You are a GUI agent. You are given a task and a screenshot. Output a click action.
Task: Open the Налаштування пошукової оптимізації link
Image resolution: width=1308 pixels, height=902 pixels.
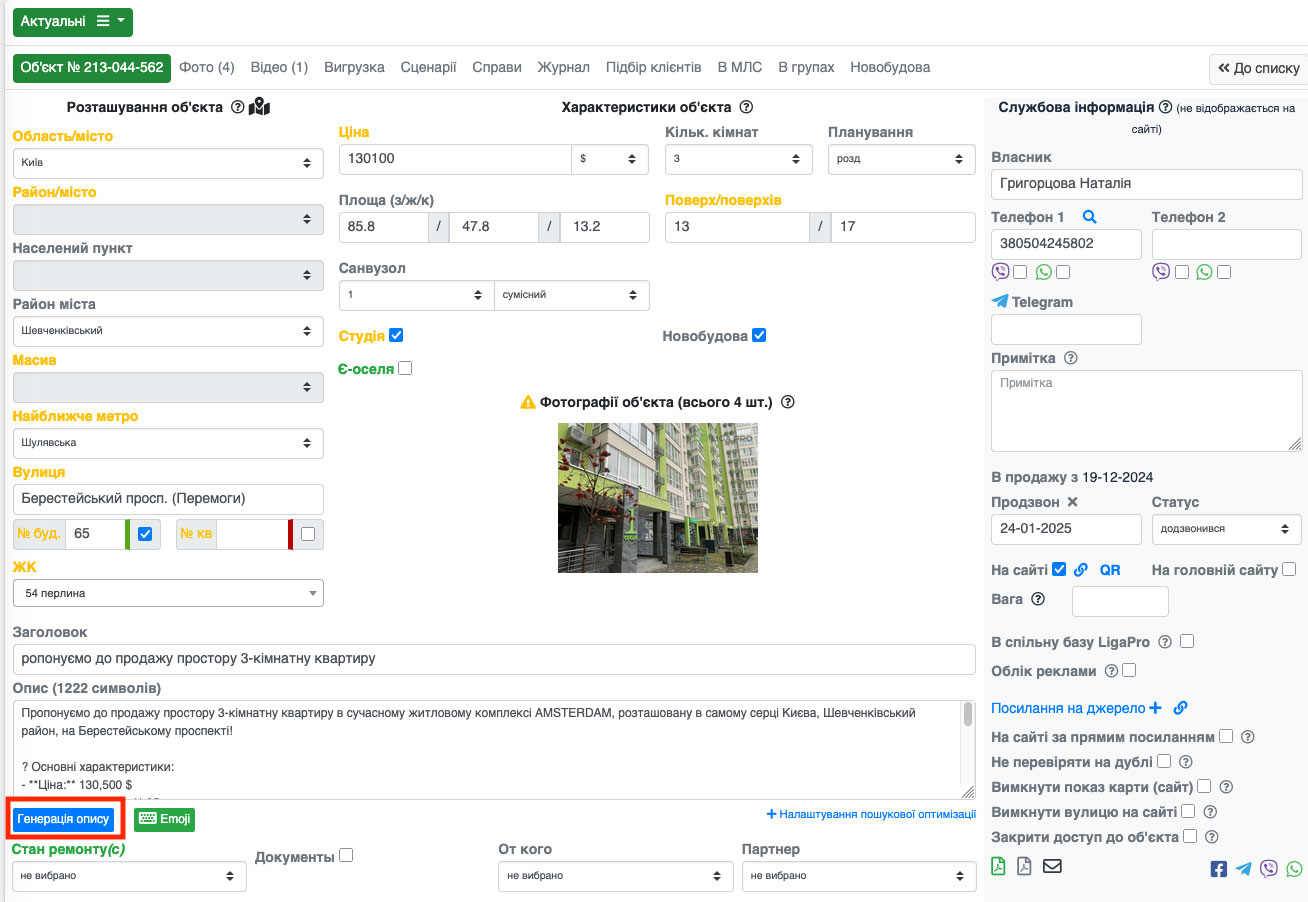[871, 814]
